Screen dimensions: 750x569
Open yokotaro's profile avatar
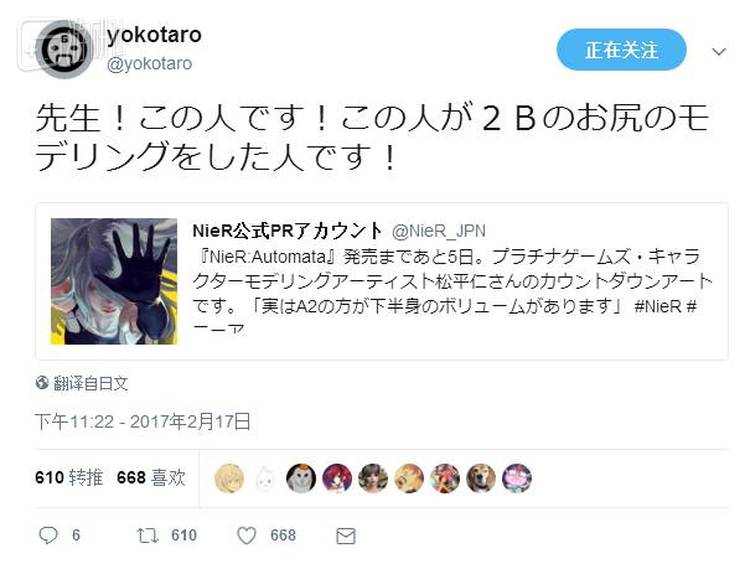click(x=65, y=49)
